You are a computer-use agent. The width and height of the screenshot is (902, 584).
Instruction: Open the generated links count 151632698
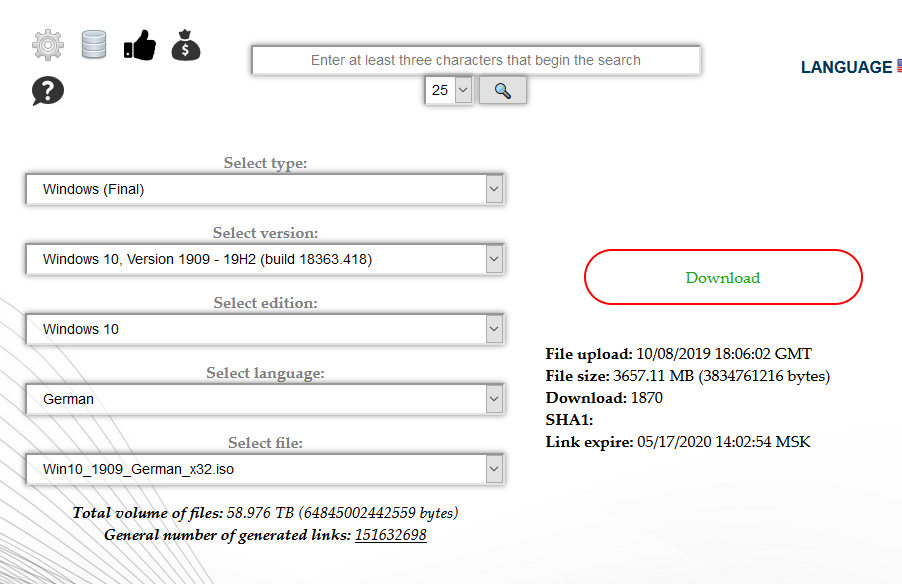click(391, 535)
